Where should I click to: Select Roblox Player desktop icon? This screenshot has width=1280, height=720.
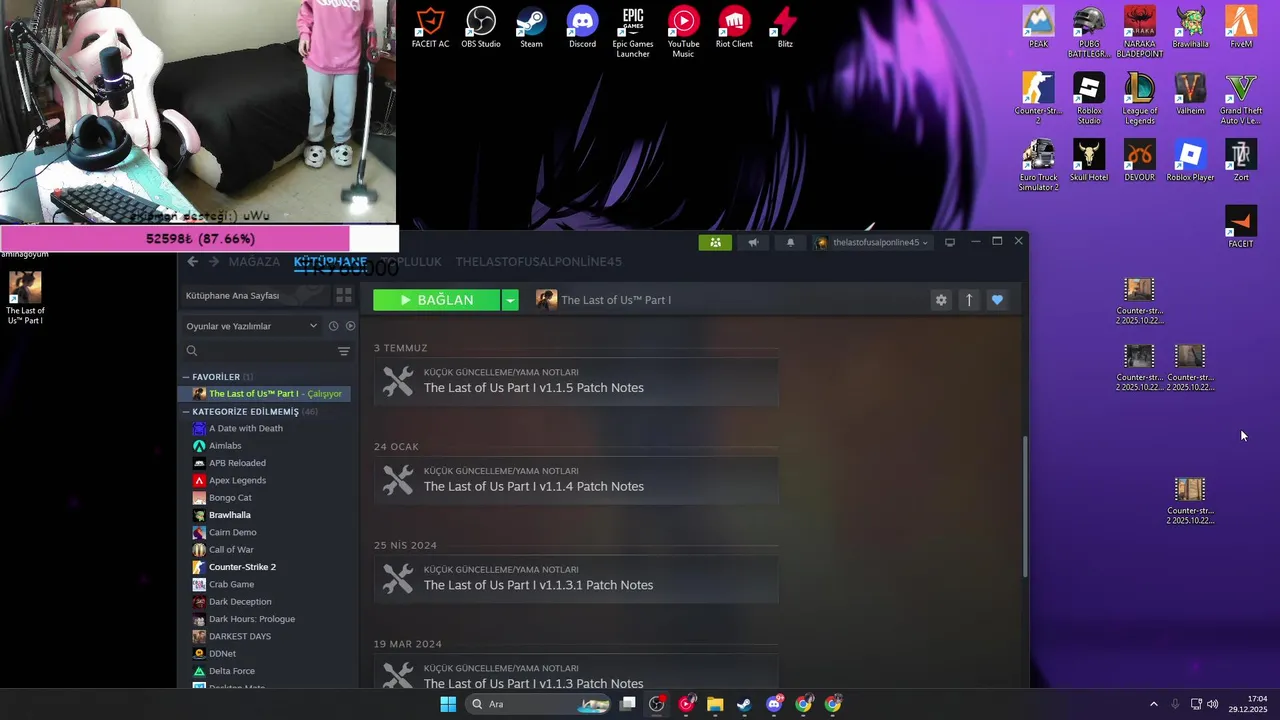1190,160
